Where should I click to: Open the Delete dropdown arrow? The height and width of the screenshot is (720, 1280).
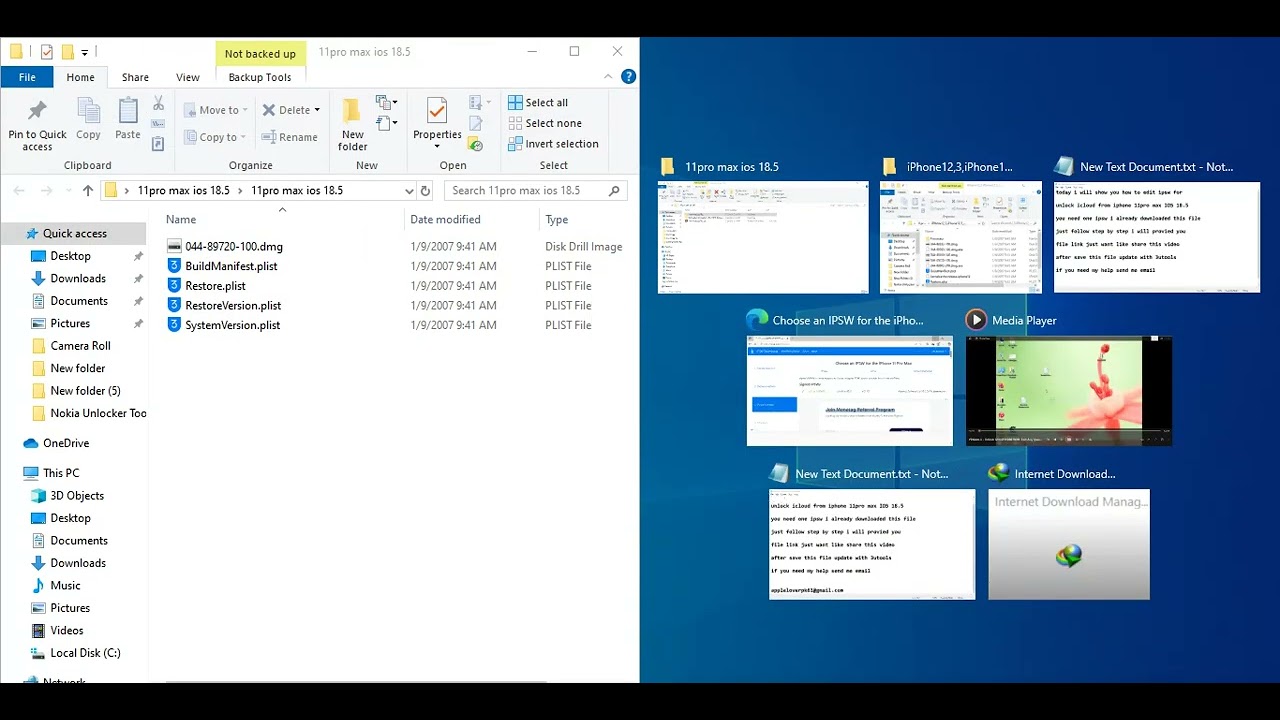(x=317, y=110)
